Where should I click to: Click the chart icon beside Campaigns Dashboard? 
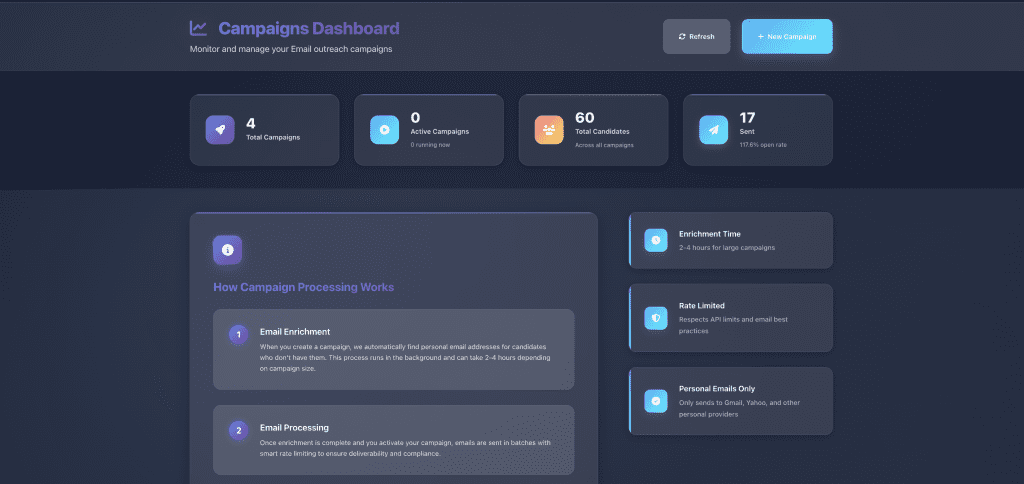tap(199, 28)
